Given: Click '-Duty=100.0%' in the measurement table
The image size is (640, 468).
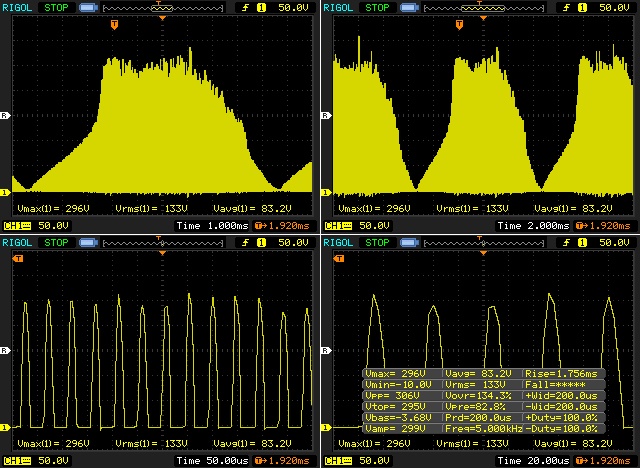Looking at the screenshot, I should click(561, 429).
